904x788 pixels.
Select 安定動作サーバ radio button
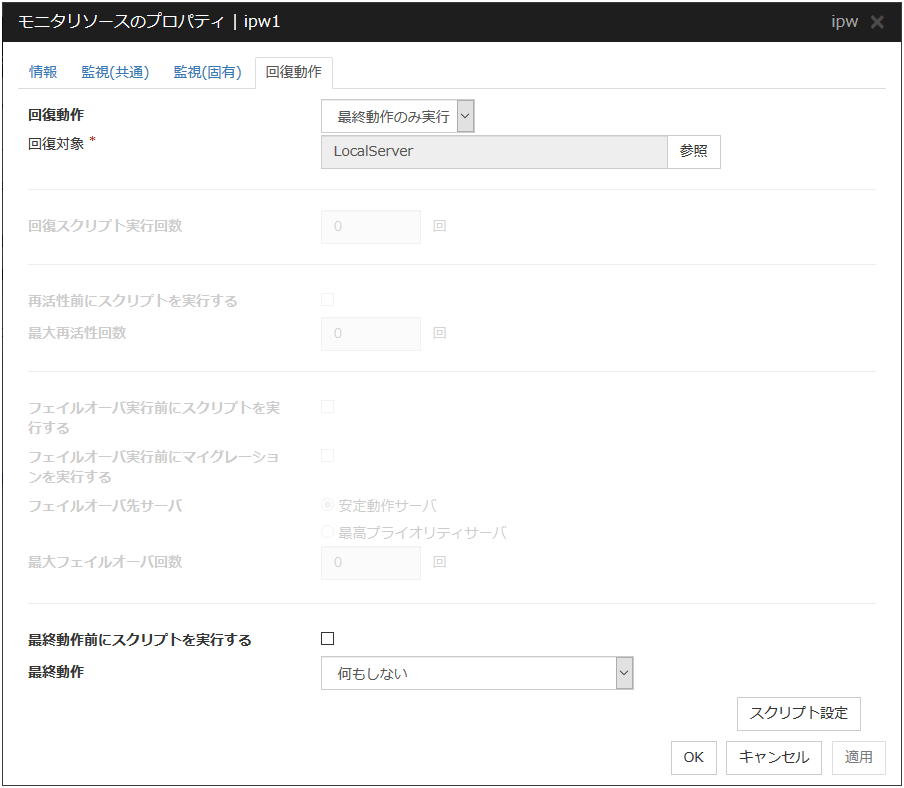click(328, 505)
